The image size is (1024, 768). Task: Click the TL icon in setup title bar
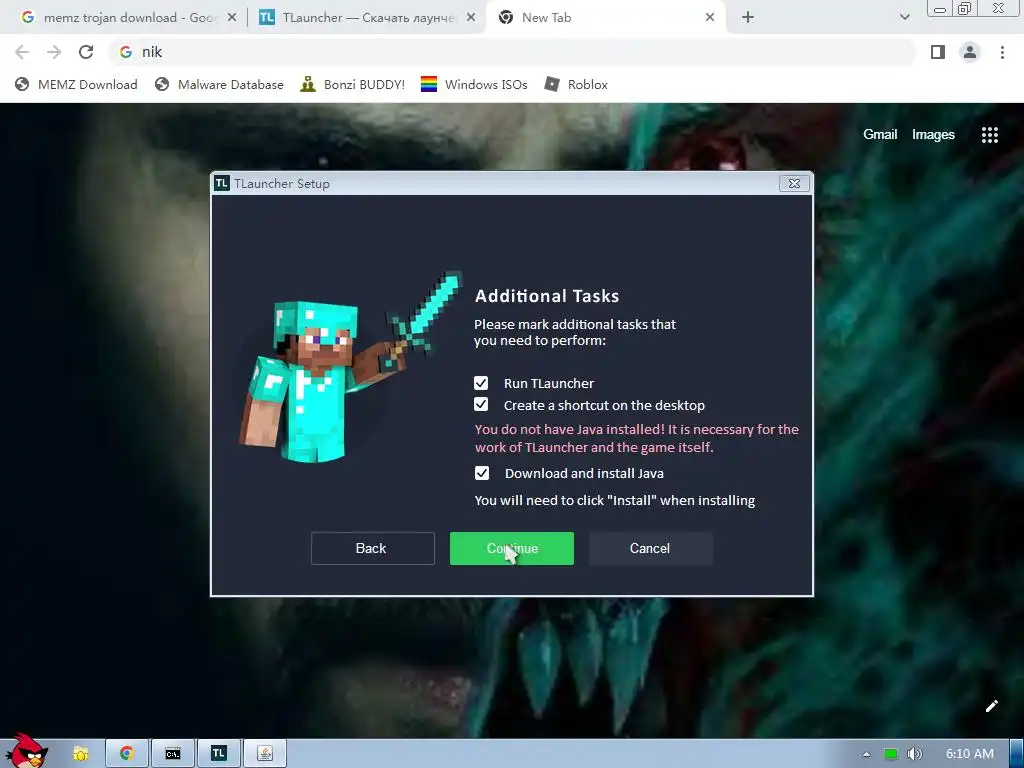[x=221, y=184]
